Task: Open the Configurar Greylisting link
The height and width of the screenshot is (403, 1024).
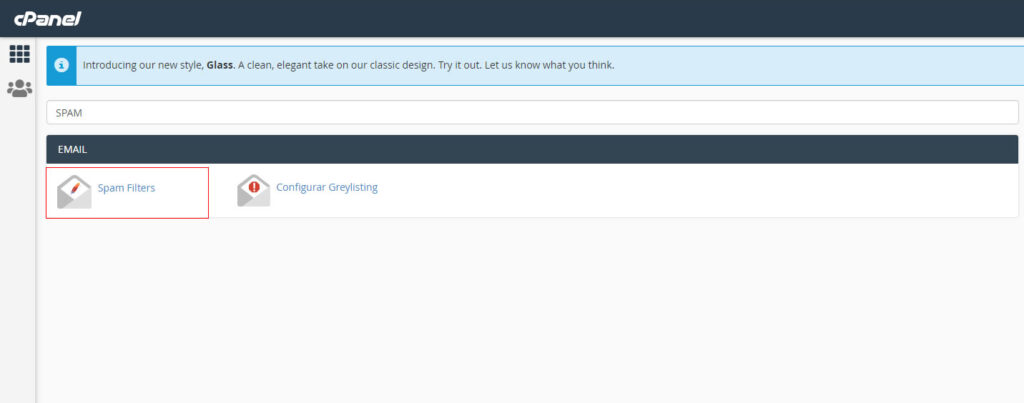Action: point(326,187)
